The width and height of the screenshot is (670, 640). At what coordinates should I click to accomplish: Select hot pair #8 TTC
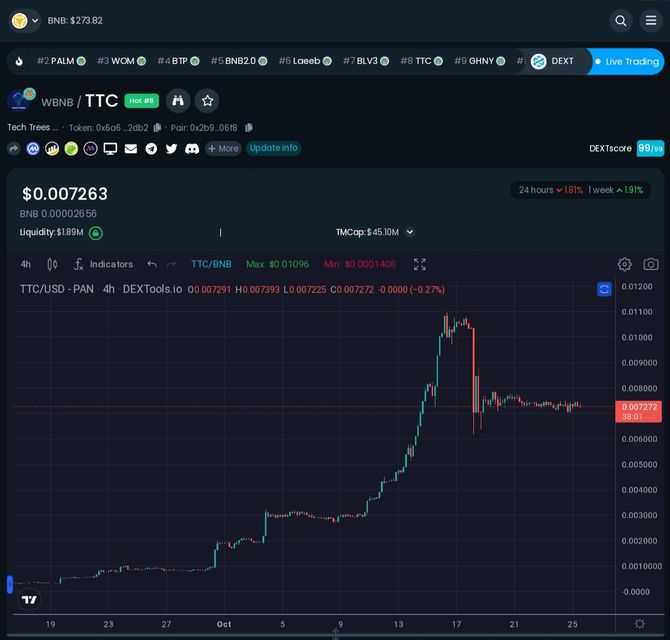tap(421, 61)
